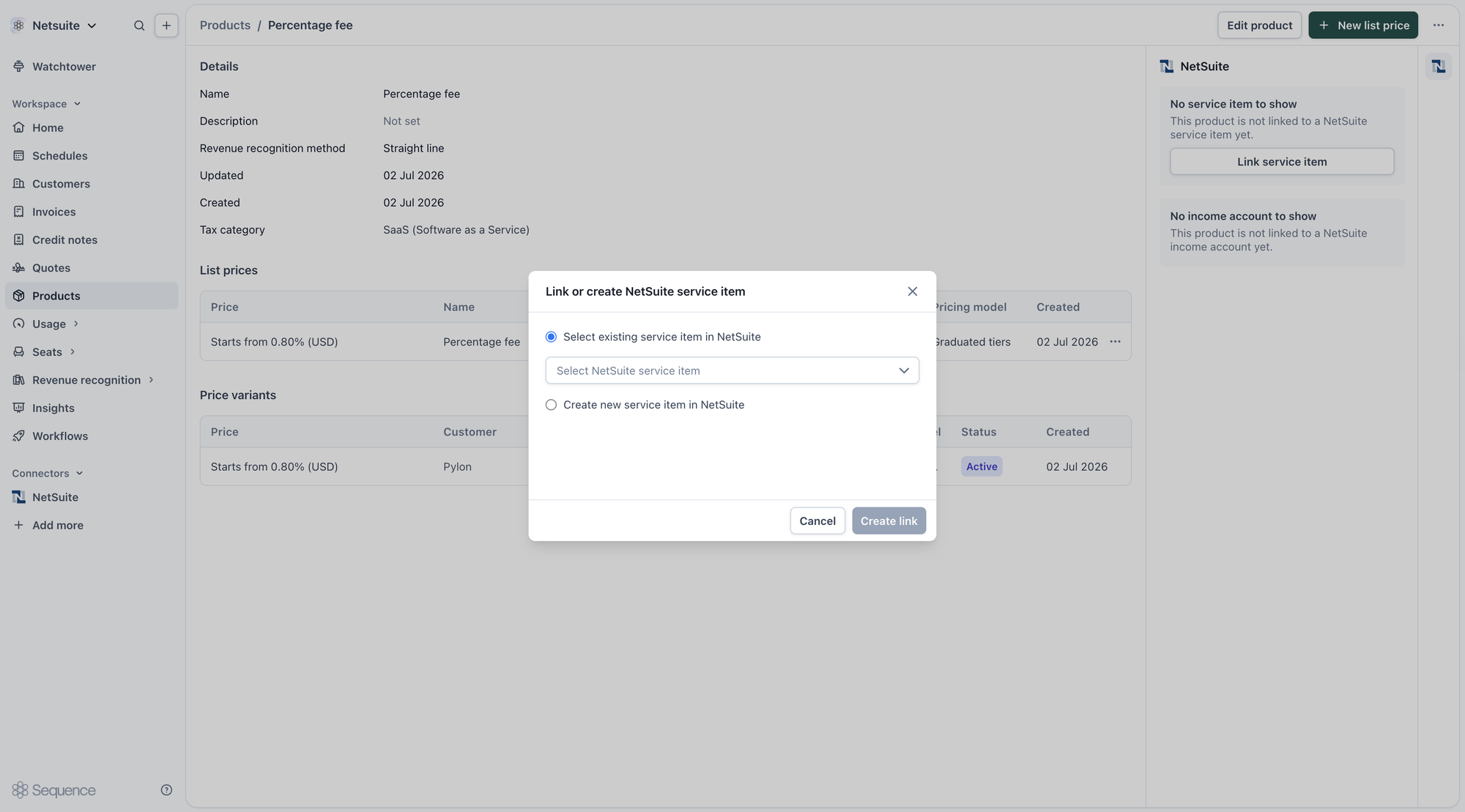This screenshot has width=1465, height=812.
Task: Click the Invoices document icon
Action: [x=19, y=212]
